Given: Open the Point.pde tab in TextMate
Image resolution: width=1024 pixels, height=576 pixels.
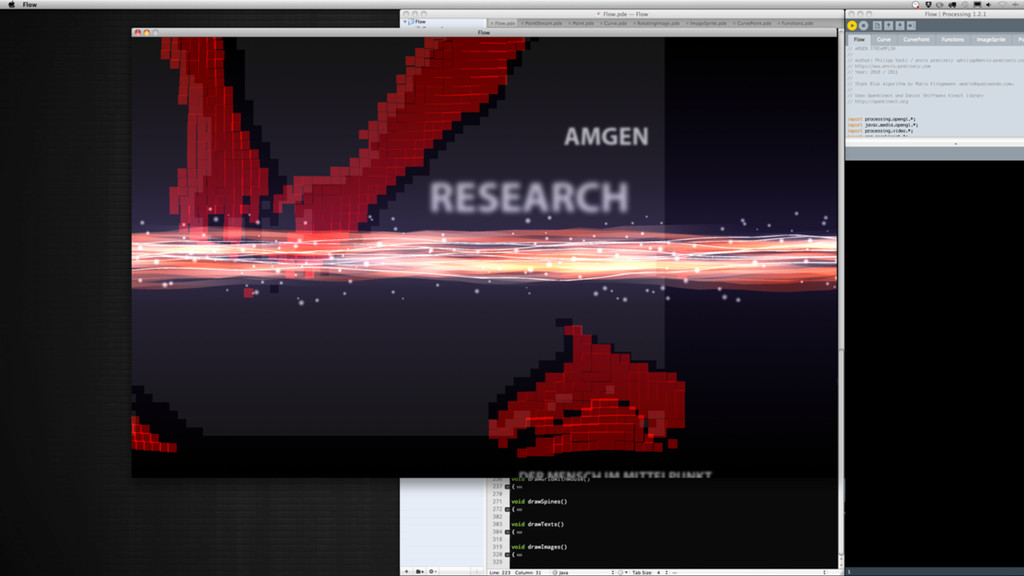Looking at the screenshot, I should (x=582, y=24).
